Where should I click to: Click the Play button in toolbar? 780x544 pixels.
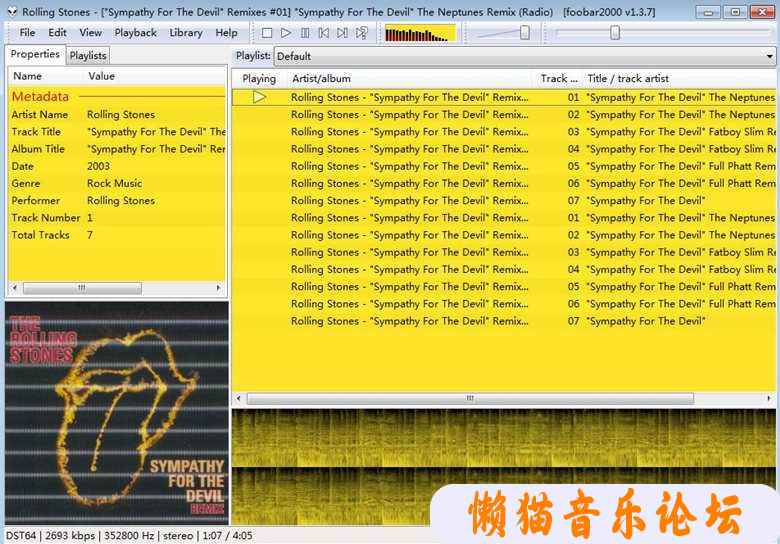click(x=286, y=33)
